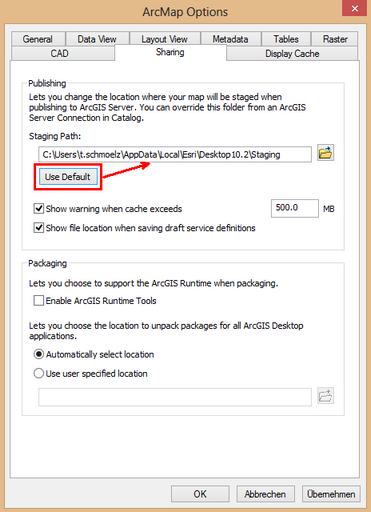Browse for staging path folder icon
Screen dimensions: 371x512
coord(325,153)
